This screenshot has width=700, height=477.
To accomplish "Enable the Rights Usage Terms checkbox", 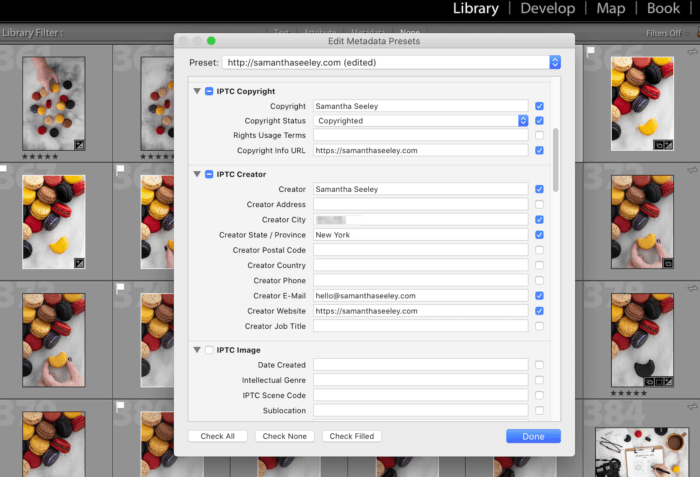I will coord(539,135).
